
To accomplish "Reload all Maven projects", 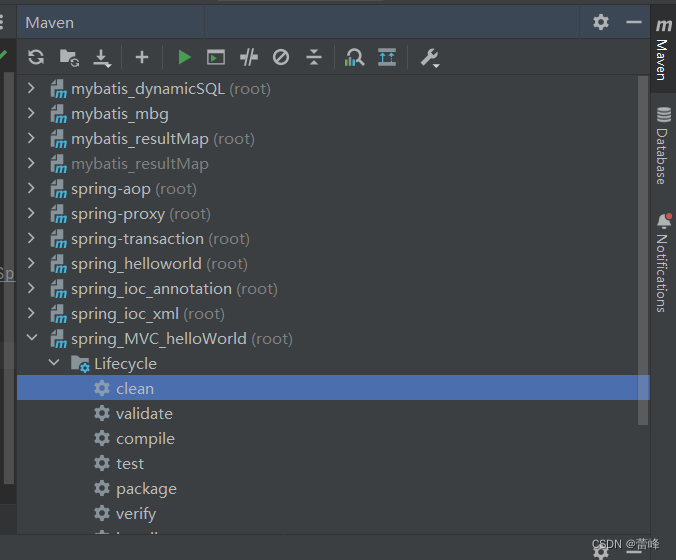I will coord(36,57).
